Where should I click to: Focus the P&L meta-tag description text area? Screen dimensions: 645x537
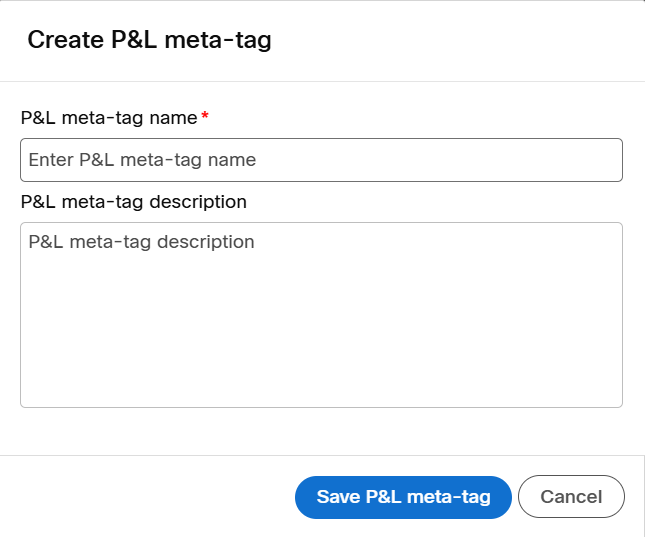(x=321, y=314)
